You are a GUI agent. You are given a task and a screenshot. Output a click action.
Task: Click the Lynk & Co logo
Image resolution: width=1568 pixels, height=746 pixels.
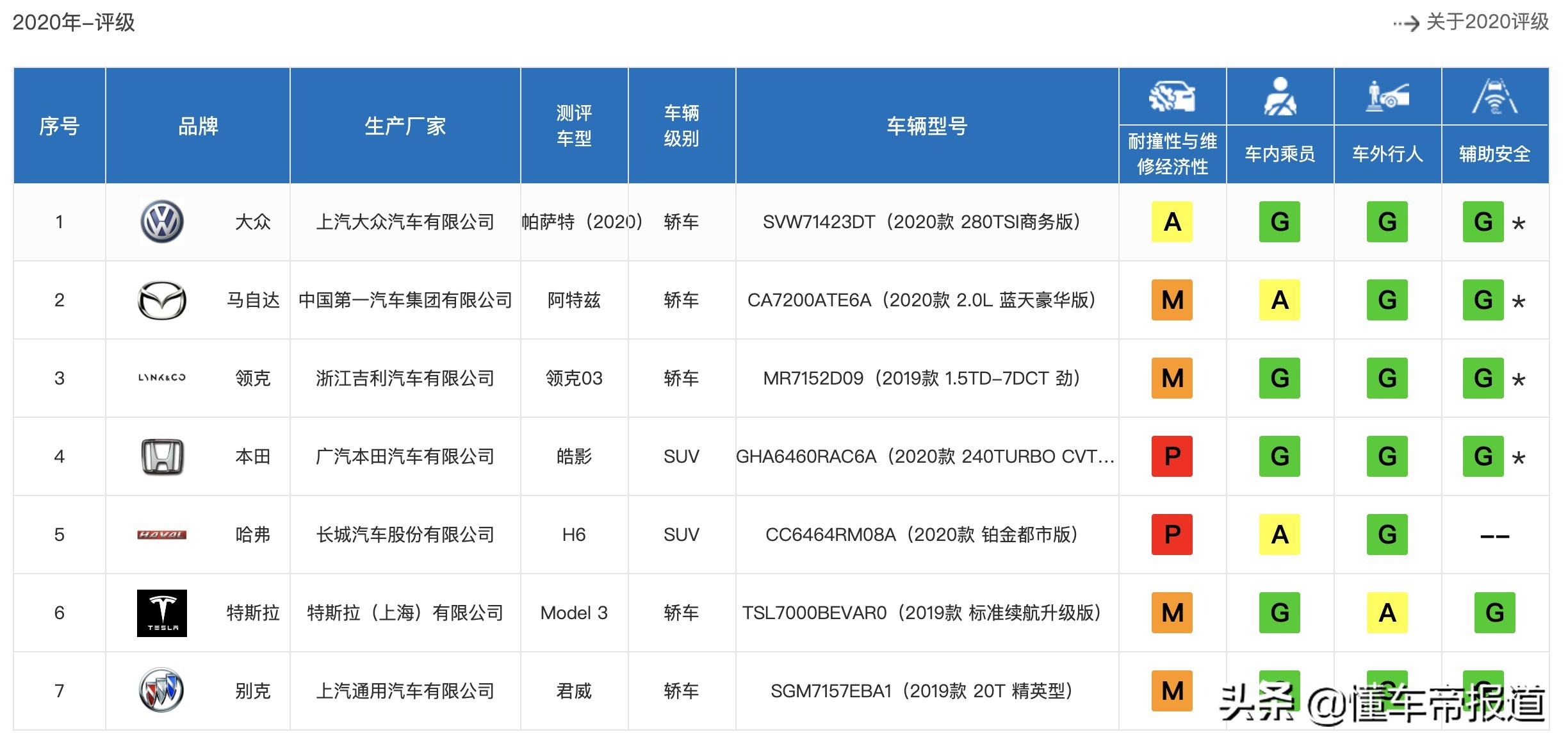click(x=162, y=378)
